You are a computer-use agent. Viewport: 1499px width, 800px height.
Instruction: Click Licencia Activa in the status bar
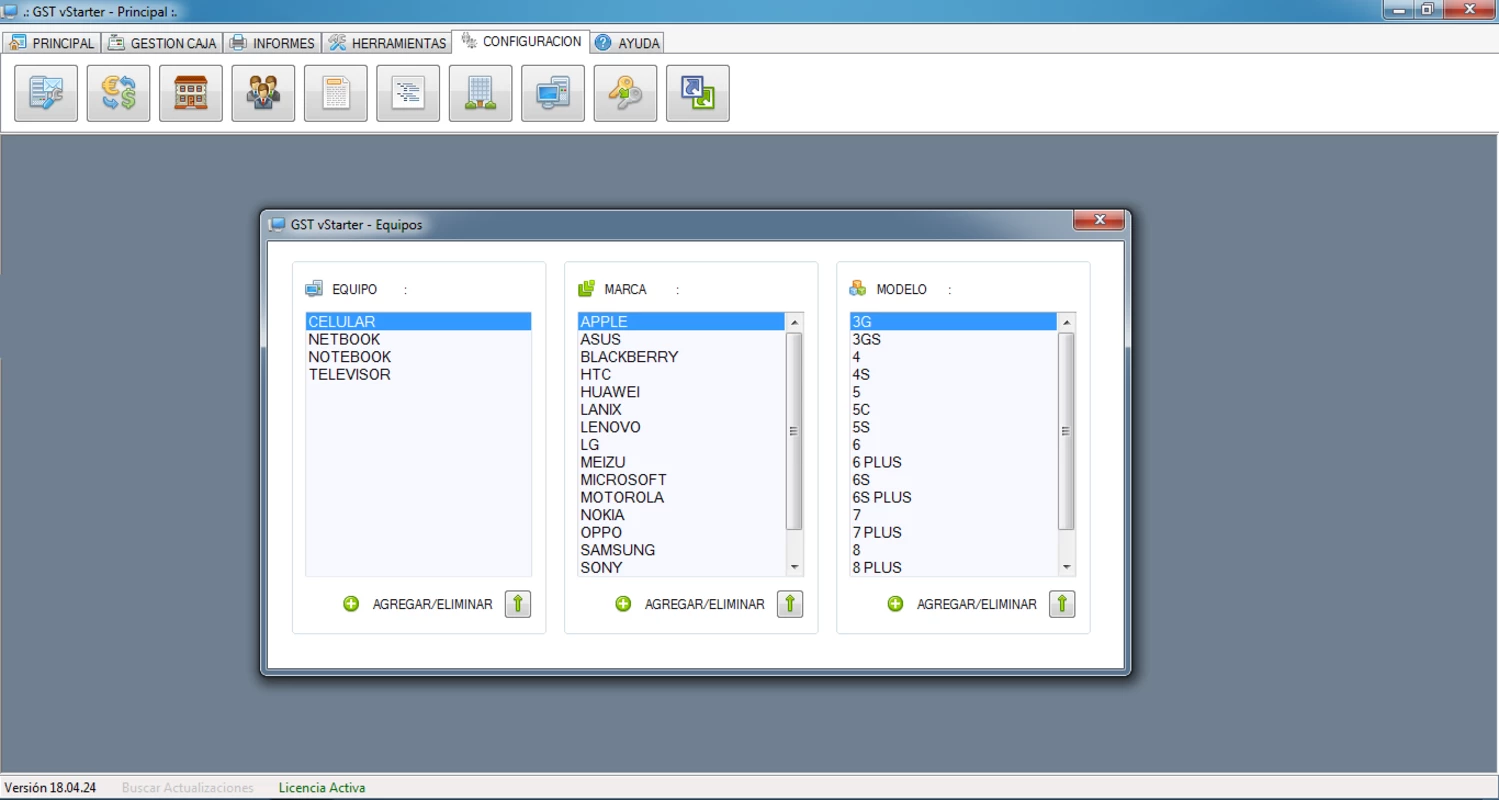tap(322, 788)
